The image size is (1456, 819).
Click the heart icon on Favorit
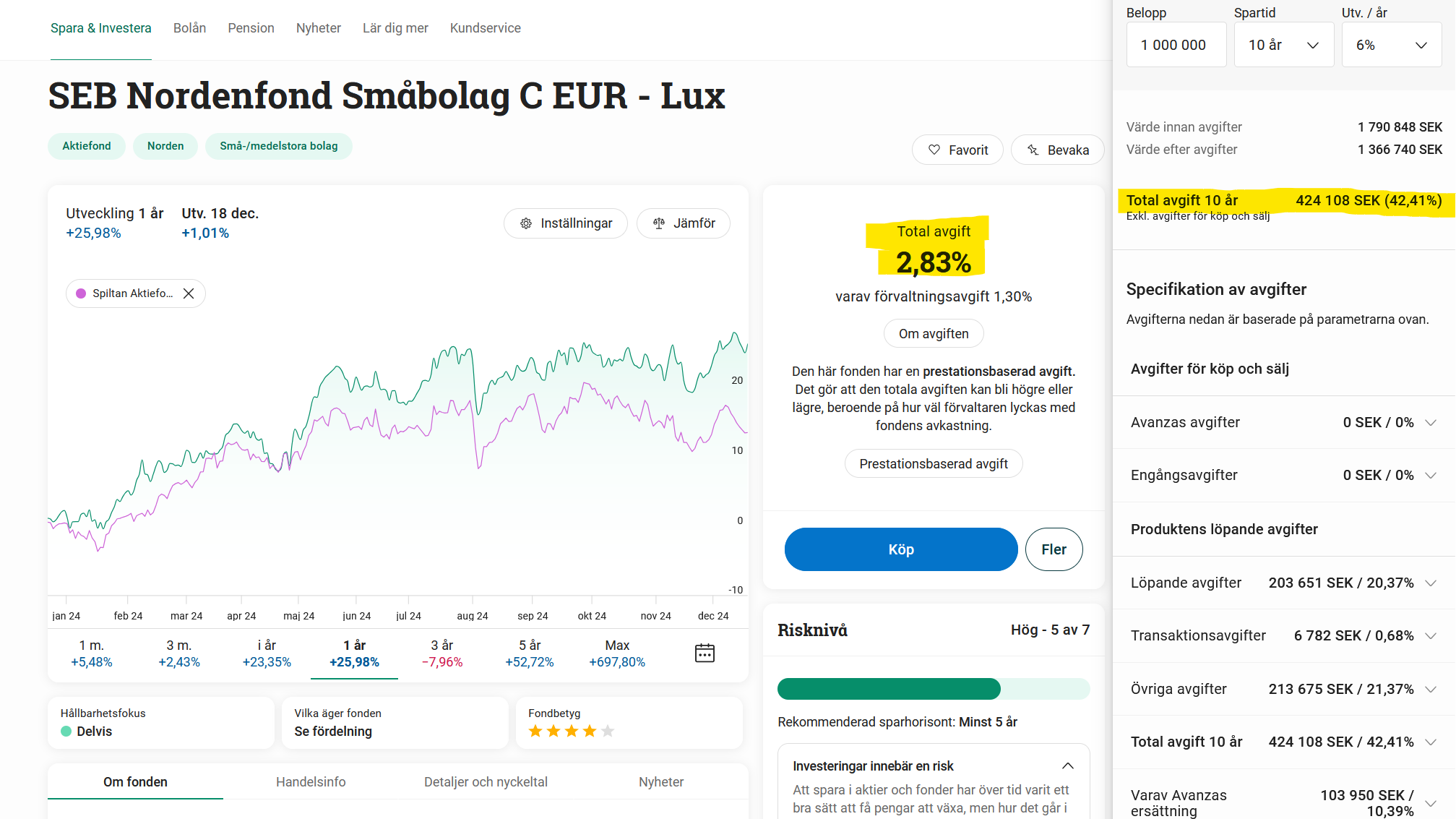tap(934, 150)
